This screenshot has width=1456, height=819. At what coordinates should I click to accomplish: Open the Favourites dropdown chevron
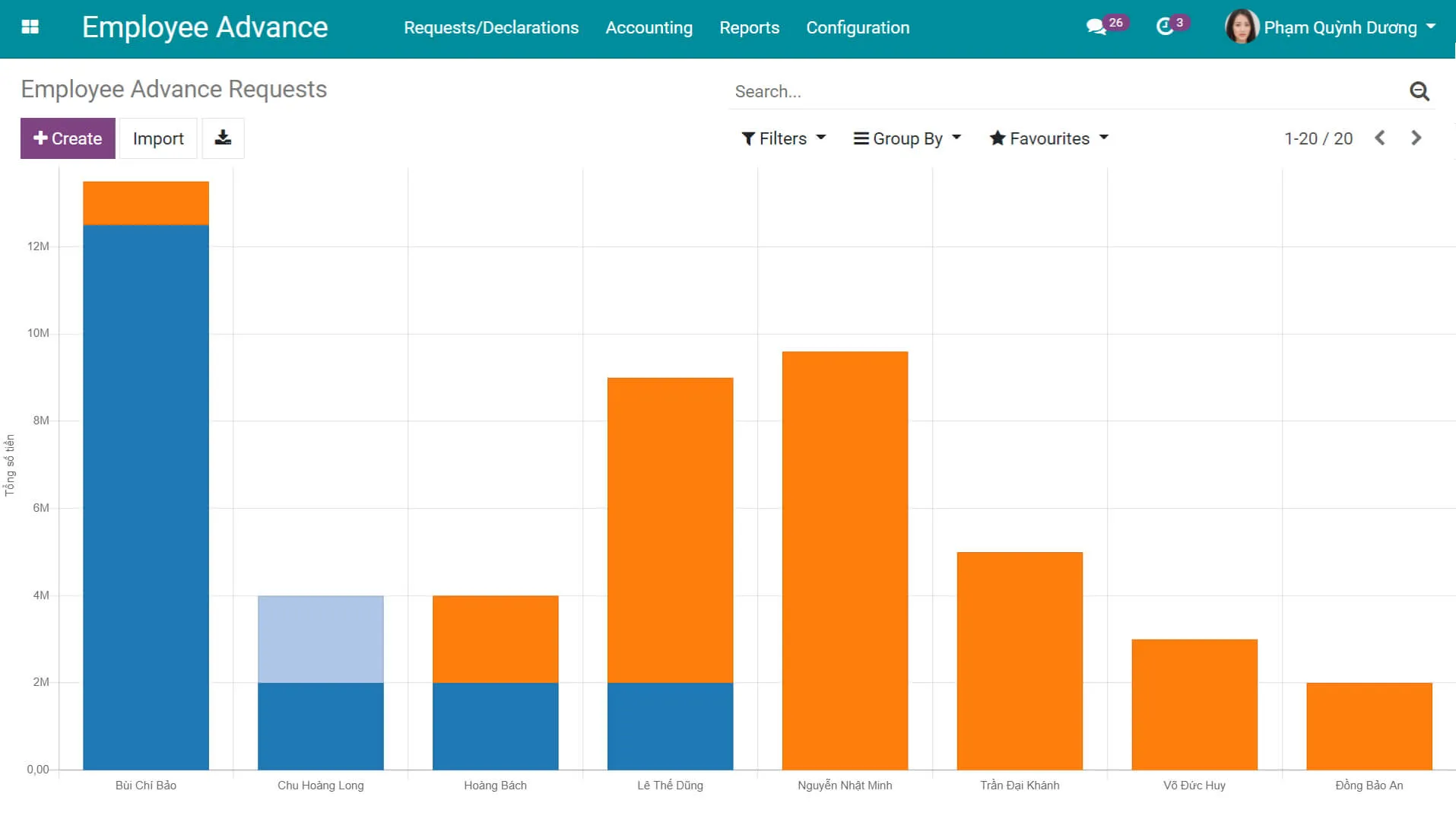pos(1104,138)
